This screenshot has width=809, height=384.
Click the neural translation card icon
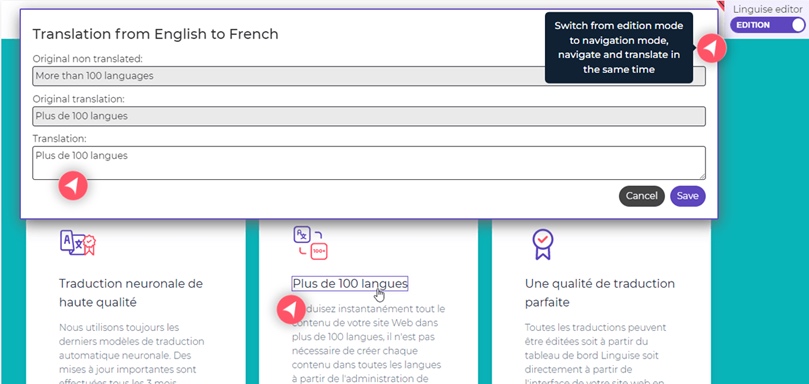(x=78, y=243)
